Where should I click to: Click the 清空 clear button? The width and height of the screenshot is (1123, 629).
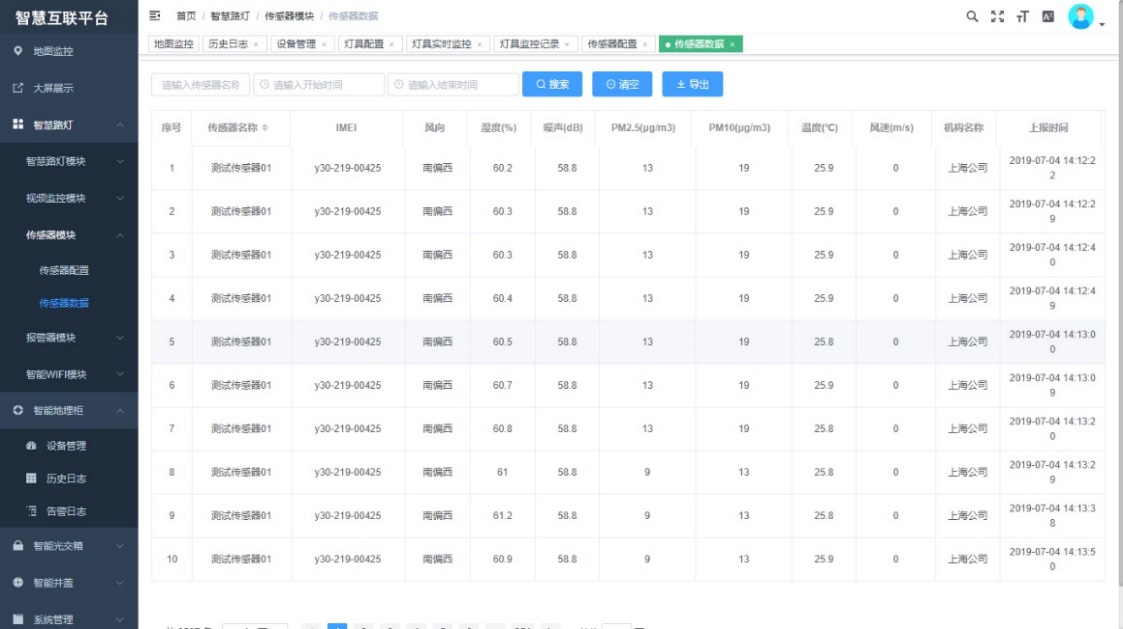click(622, 85)
